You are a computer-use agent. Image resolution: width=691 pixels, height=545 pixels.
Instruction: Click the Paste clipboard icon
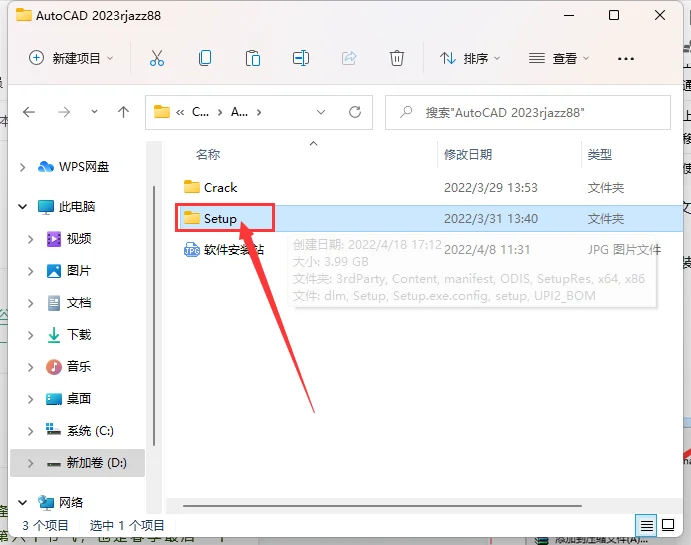(253, 58)
